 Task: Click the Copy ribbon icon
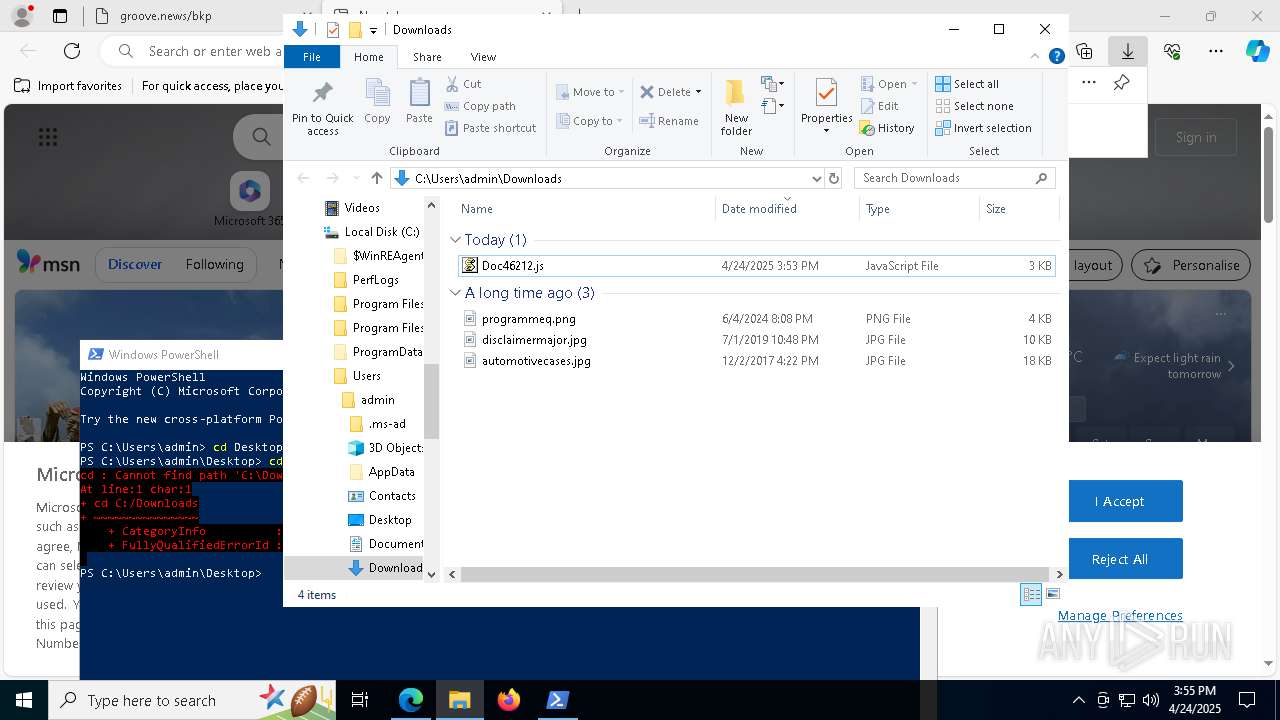377,101
